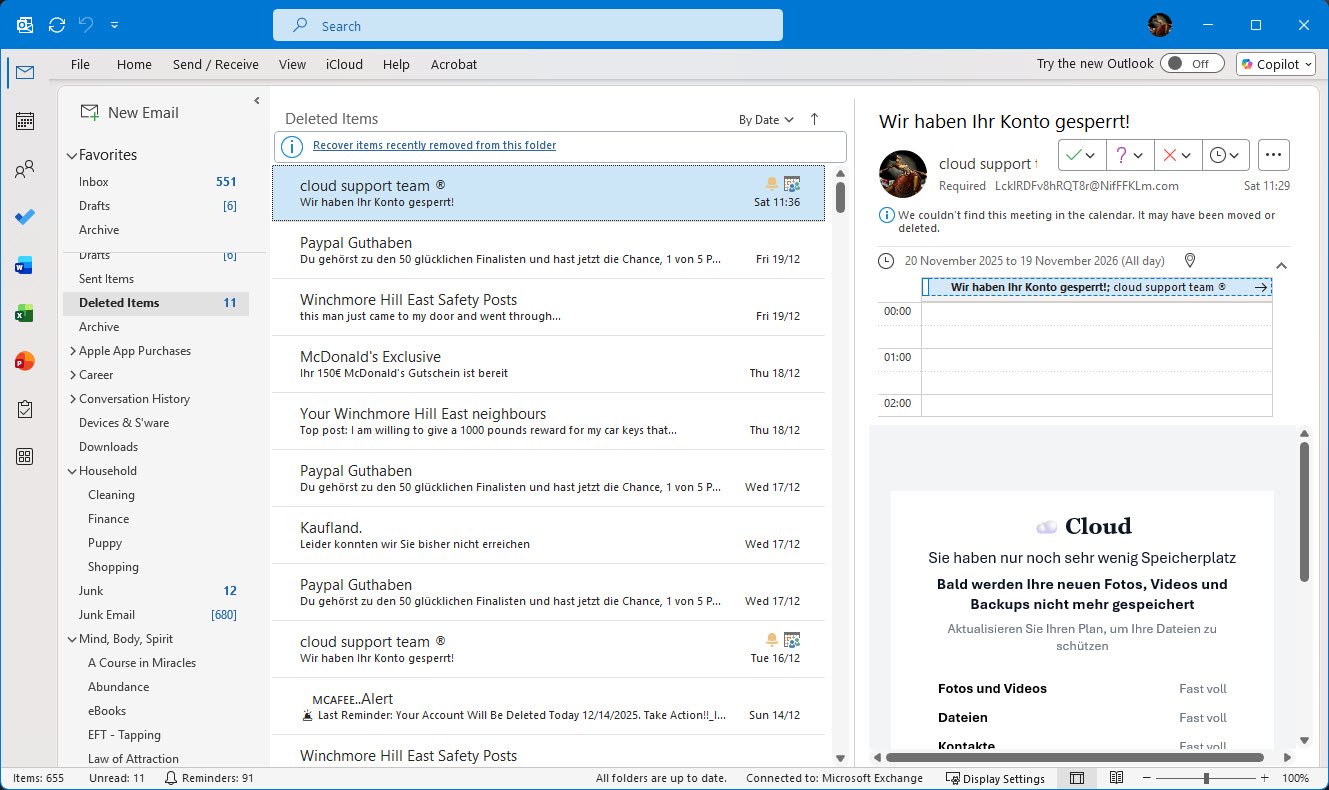Open the location pin for the event

pyautogui.click(x=1189, y=260)
